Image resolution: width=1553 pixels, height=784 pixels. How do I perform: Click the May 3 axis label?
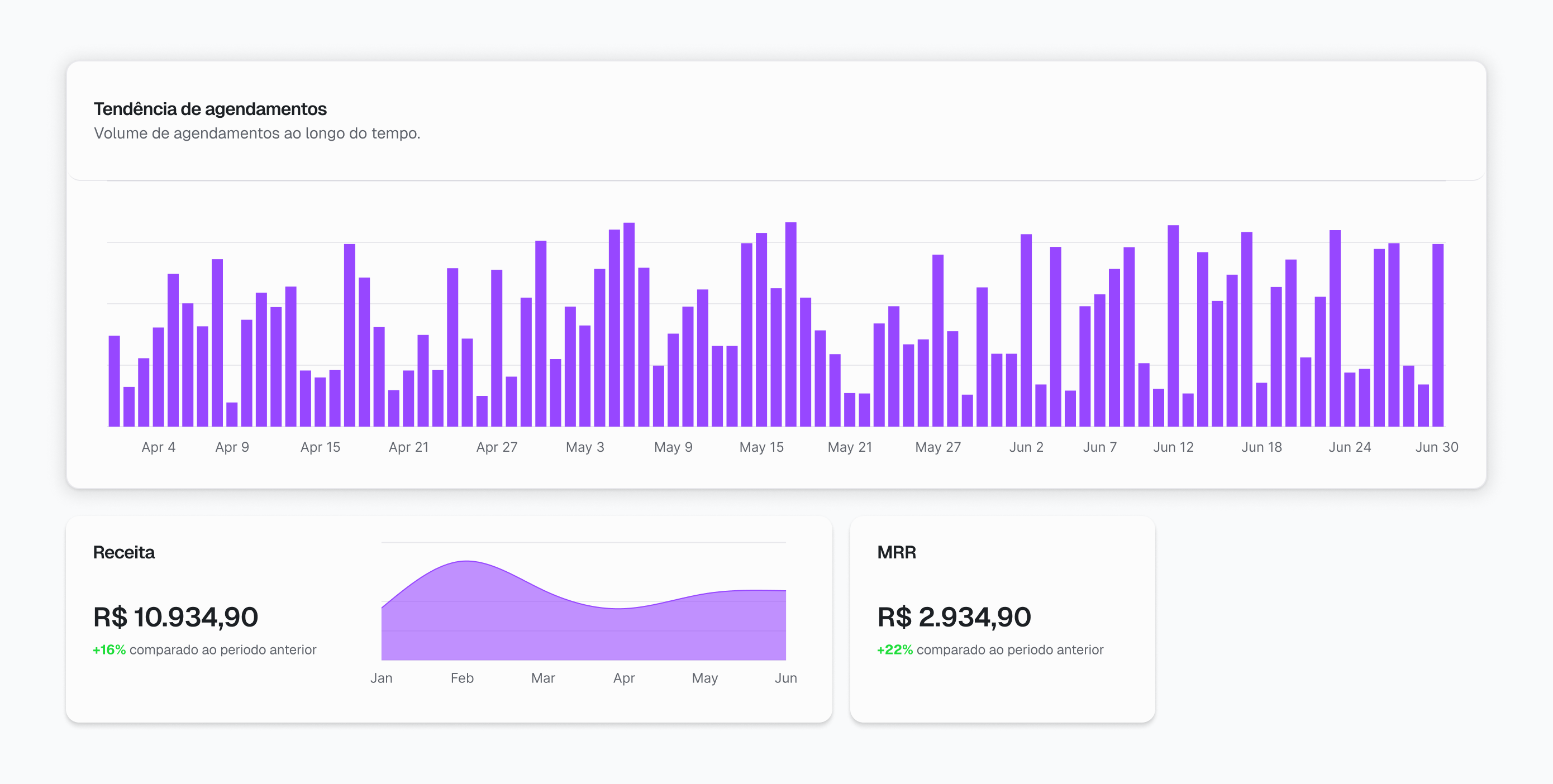pos(584,447)
